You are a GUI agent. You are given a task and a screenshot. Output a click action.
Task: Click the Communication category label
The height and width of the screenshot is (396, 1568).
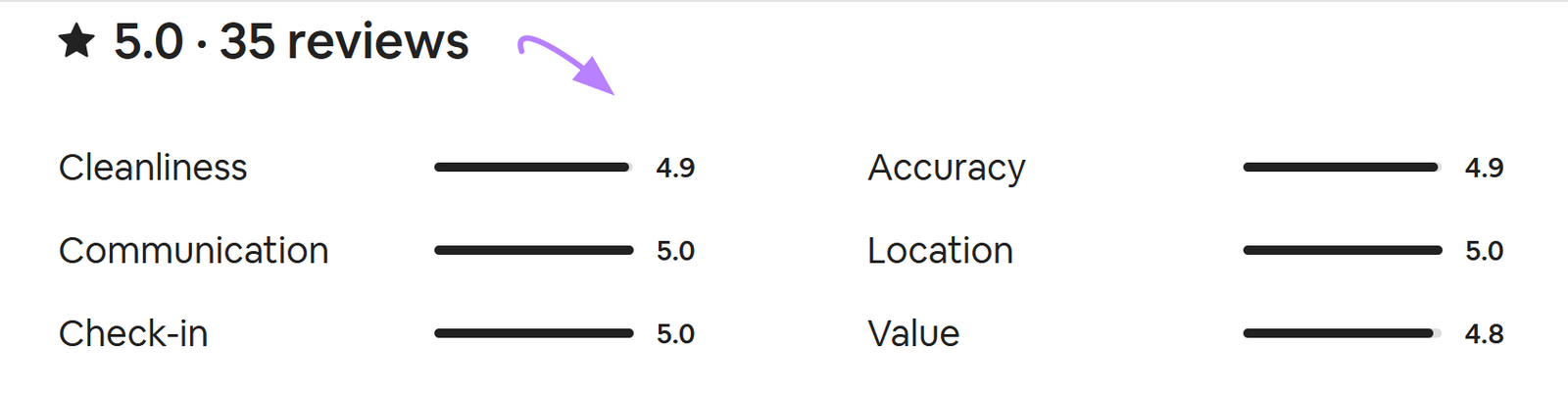pyautogui.click(x=193, y=251)
